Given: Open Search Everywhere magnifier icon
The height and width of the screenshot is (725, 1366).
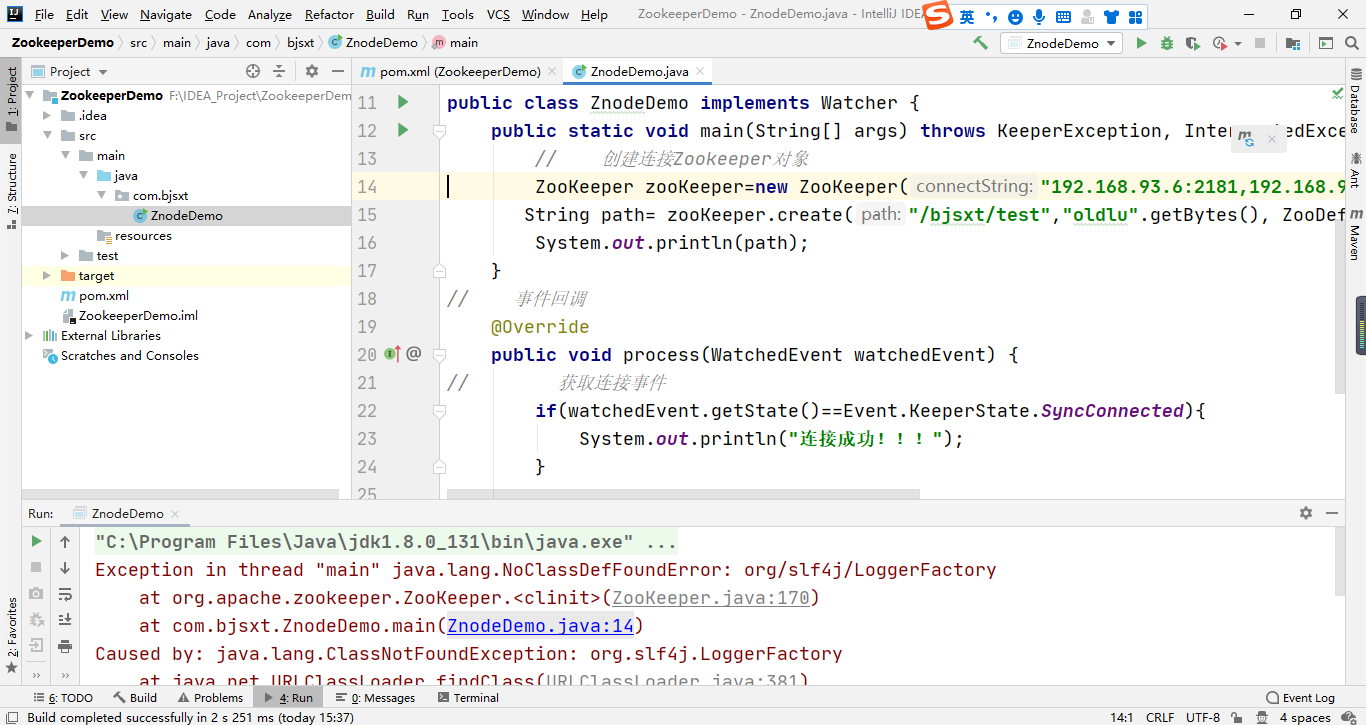Looking at the screenshot, I should click(1351, 43).
